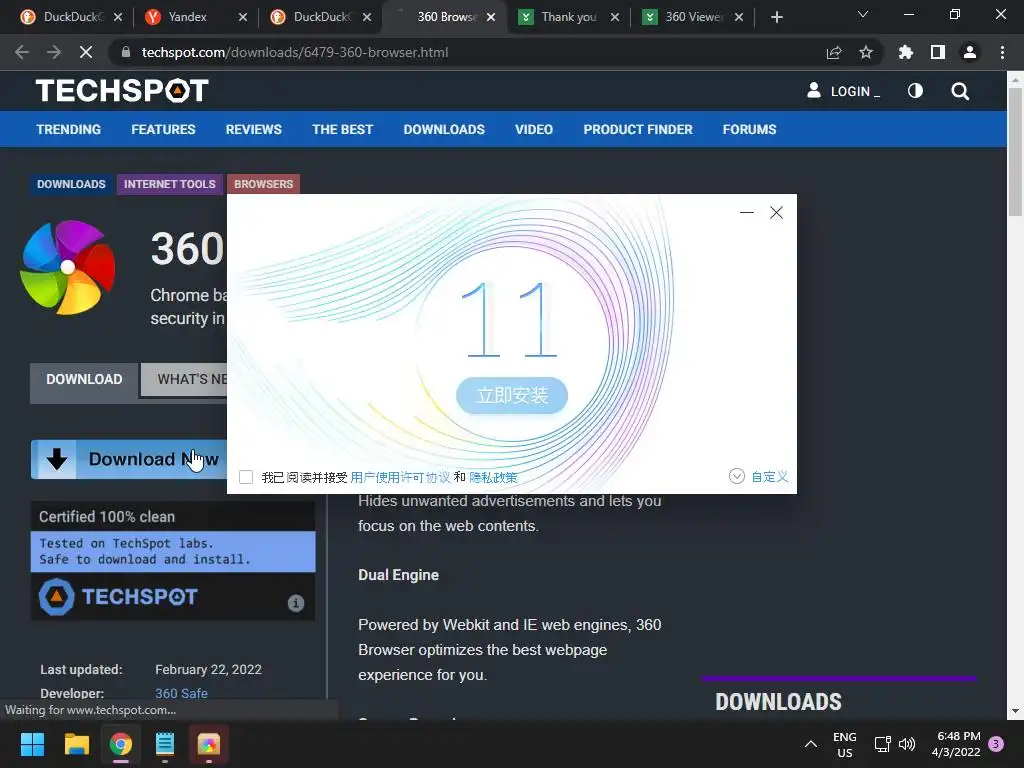
Task: Open the Chrome three-dot menu
Action: coord(1002,52)
